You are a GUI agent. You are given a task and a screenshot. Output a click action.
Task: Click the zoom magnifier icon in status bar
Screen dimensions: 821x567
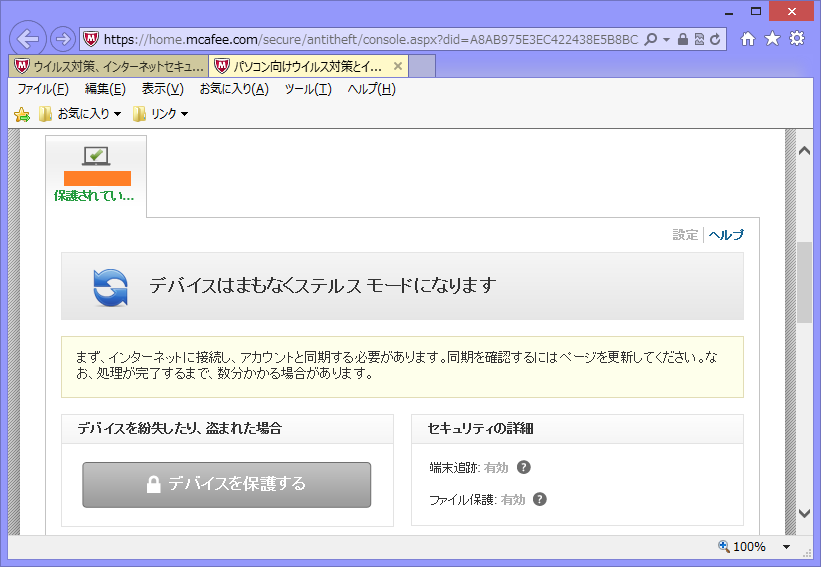coord(724,546)
